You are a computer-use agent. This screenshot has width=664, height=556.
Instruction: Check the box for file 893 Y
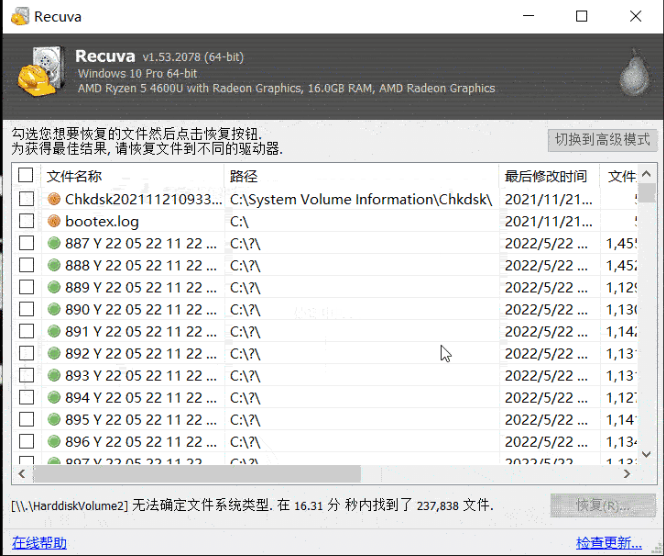click(26, 375)
